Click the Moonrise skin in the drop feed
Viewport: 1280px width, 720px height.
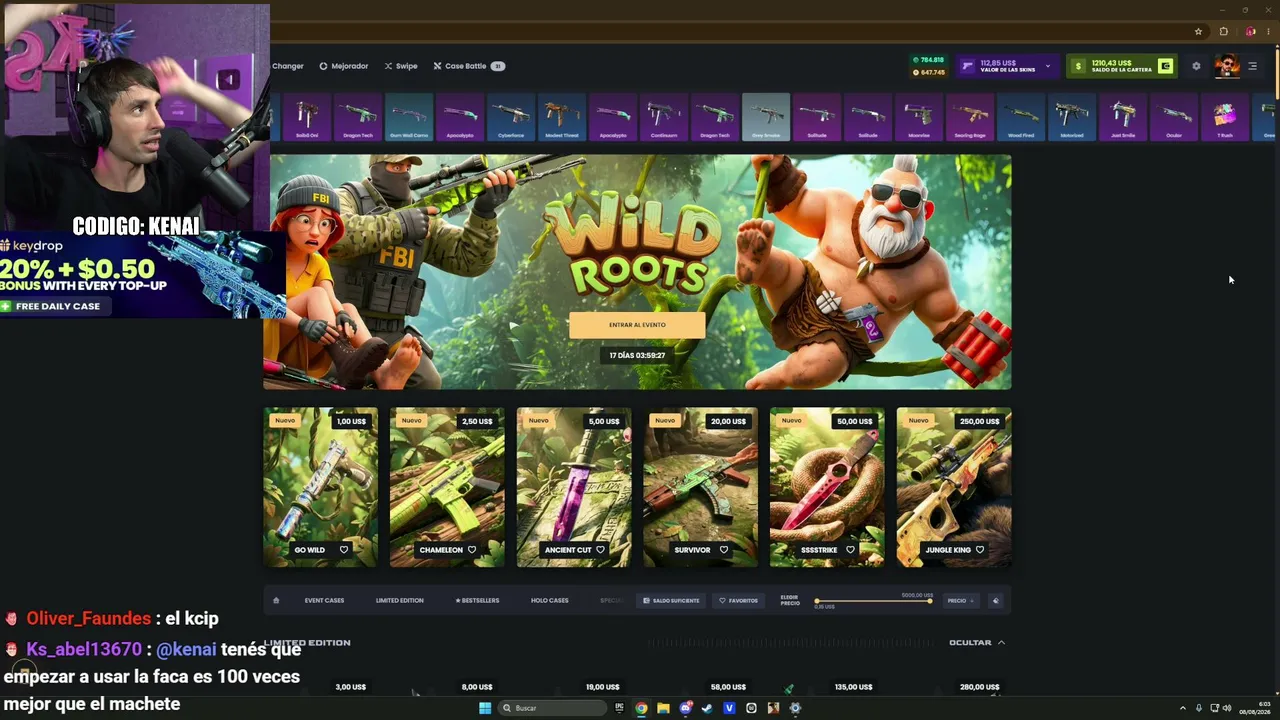coord(919,117)
